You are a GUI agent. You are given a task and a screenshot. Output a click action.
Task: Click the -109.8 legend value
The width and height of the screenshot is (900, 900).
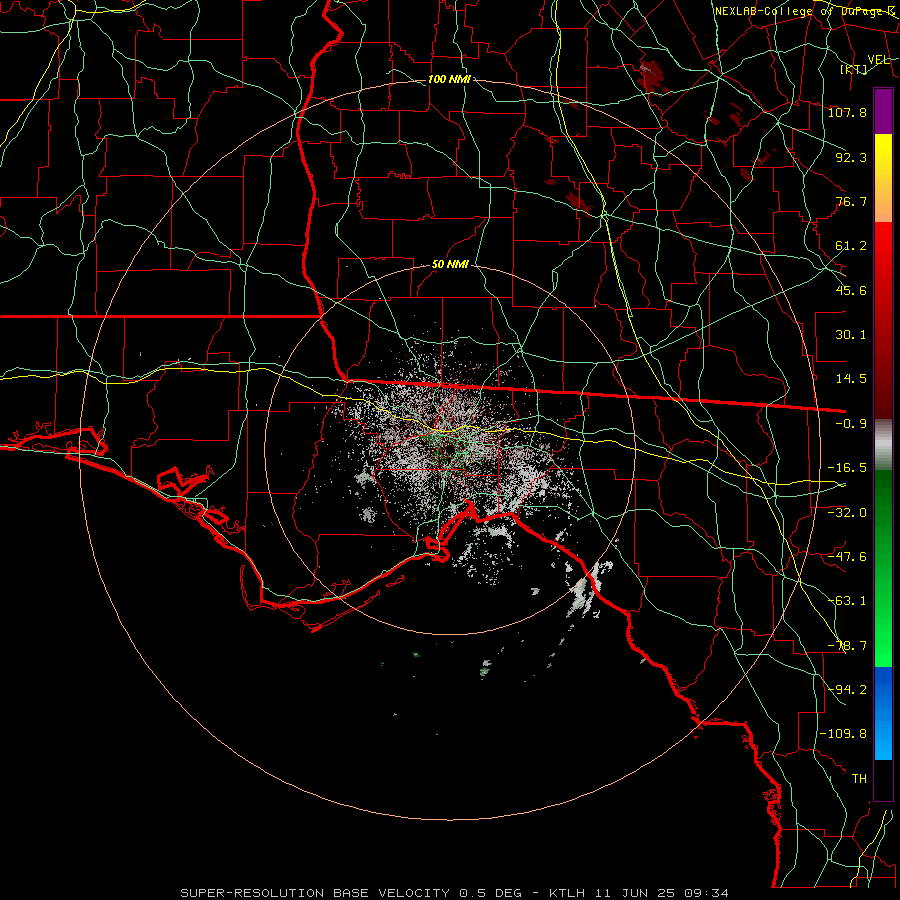click(x=843, y=734)
